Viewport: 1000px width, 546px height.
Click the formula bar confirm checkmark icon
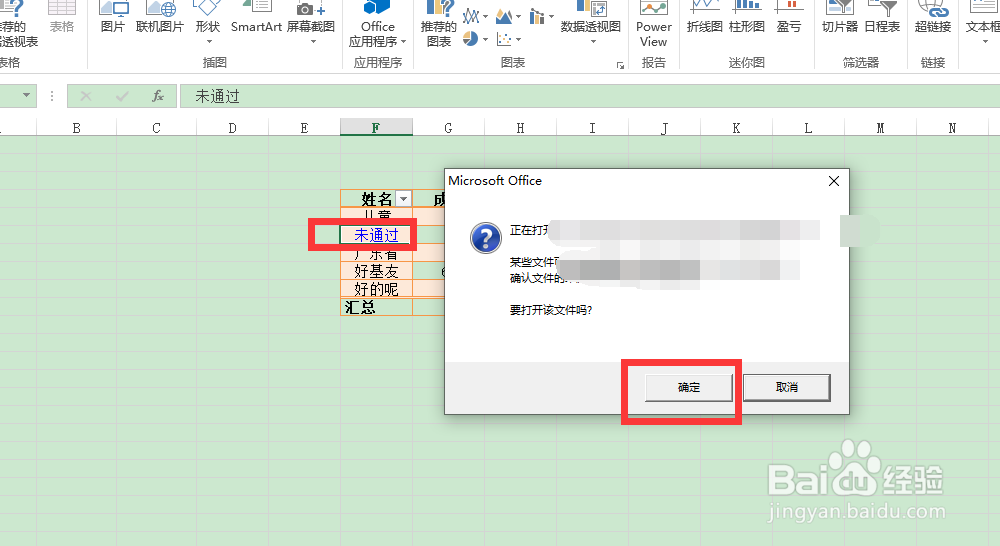click(122, 96)
